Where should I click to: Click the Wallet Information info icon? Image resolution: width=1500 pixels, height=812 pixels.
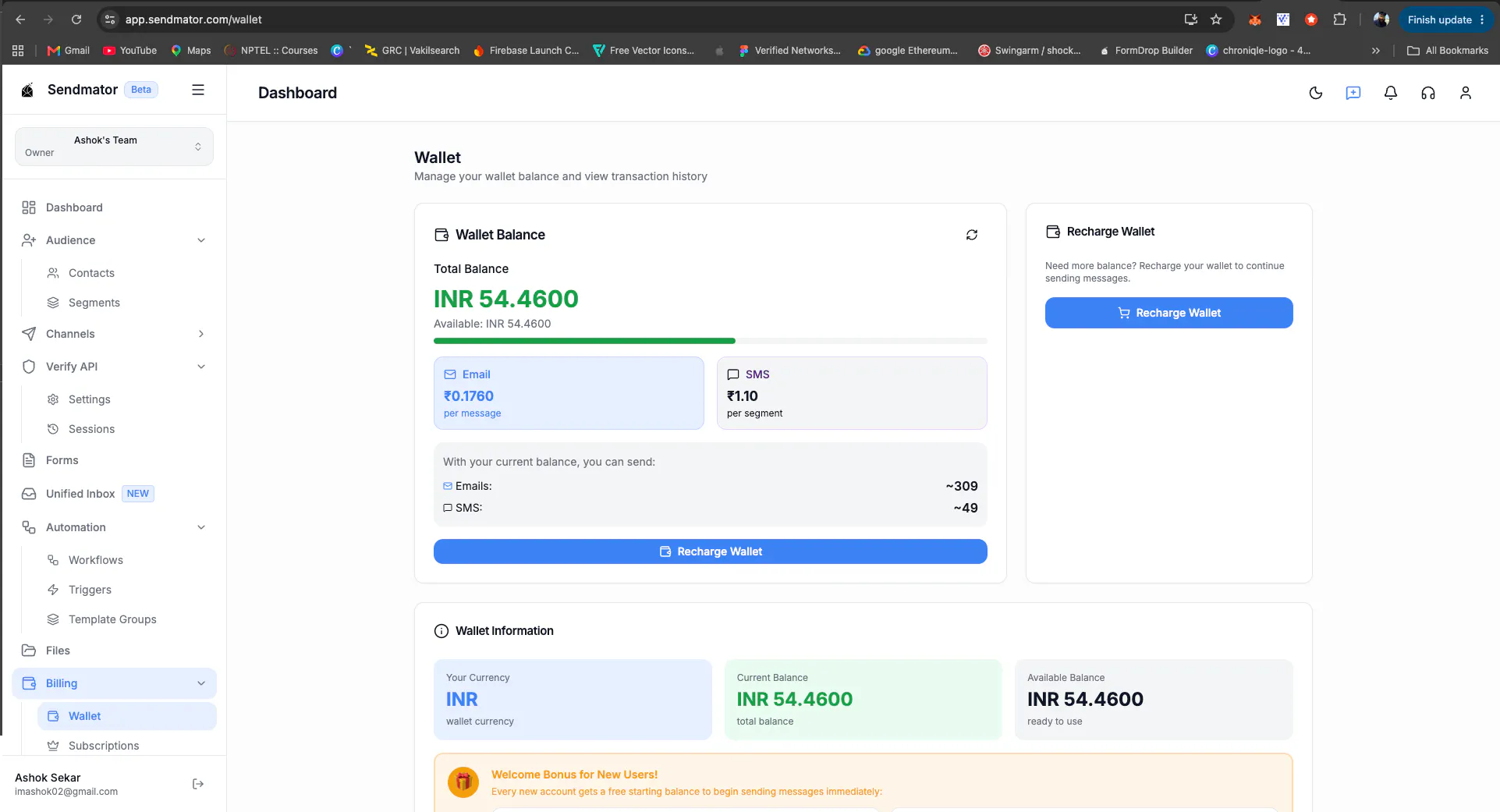(x=441, y=631)
